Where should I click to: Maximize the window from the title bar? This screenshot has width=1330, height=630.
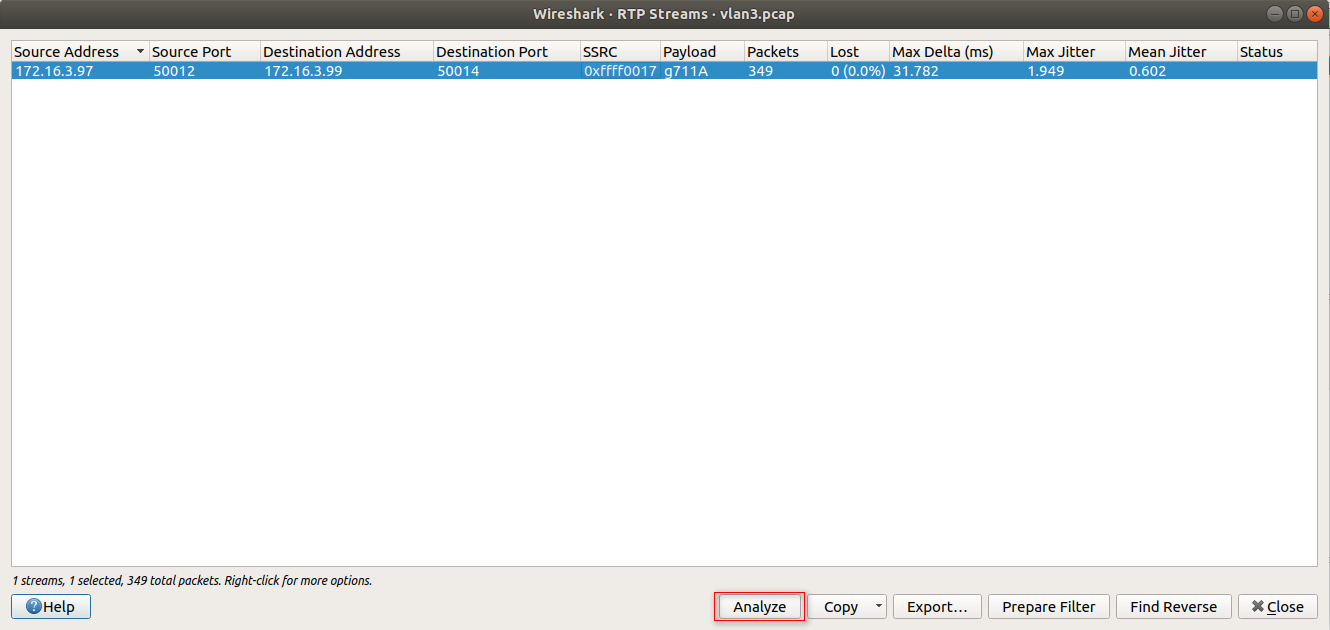click(1295, 14)
